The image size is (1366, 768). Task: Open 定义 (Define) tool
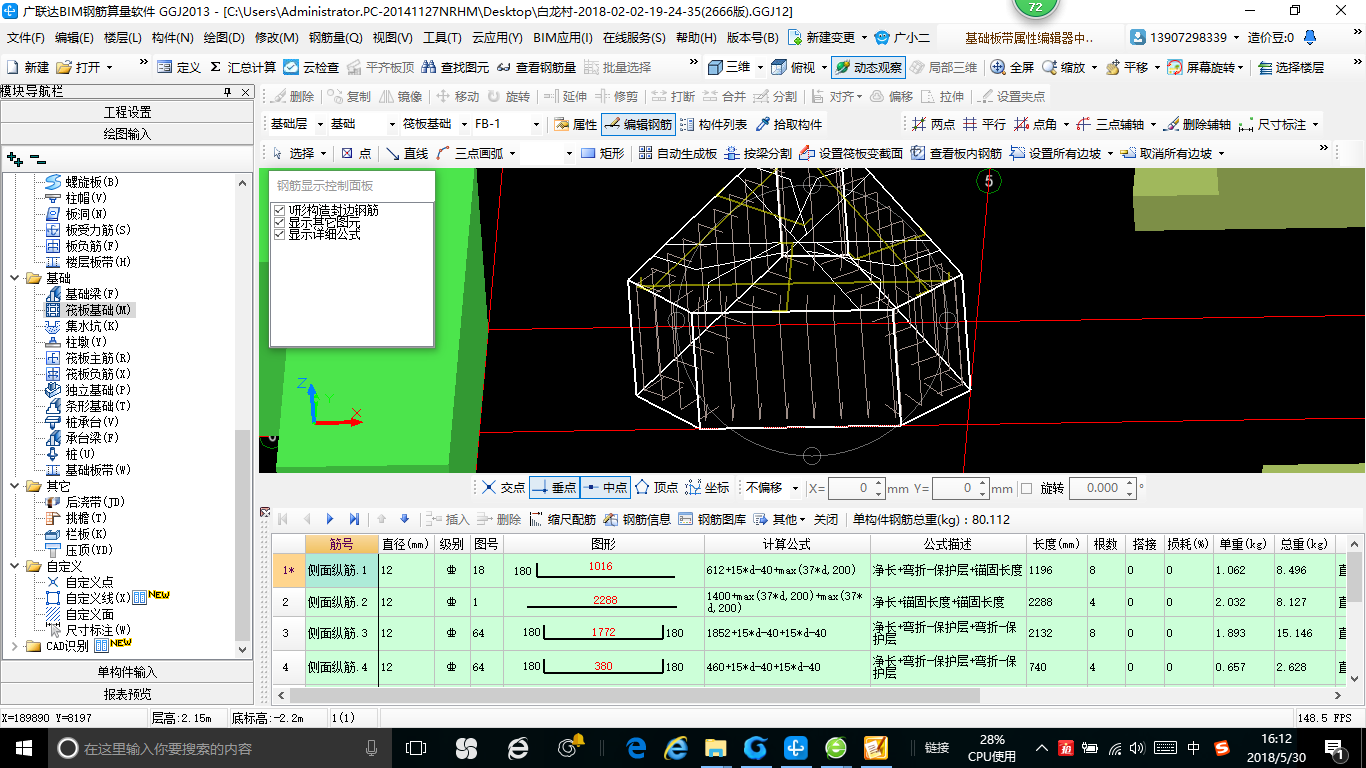pyautogui.click(x=179, y=67)
